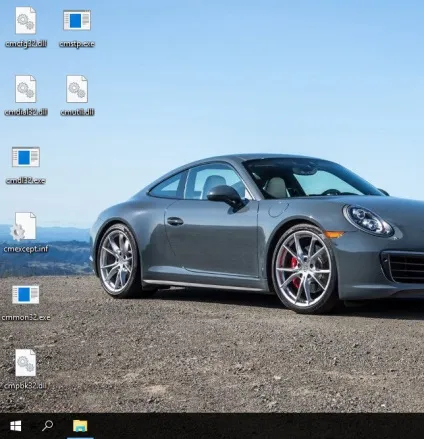This screenshot has height=439, width=424.
Task: Select the cmexcept.inf setup file icon
Action: 23,226
